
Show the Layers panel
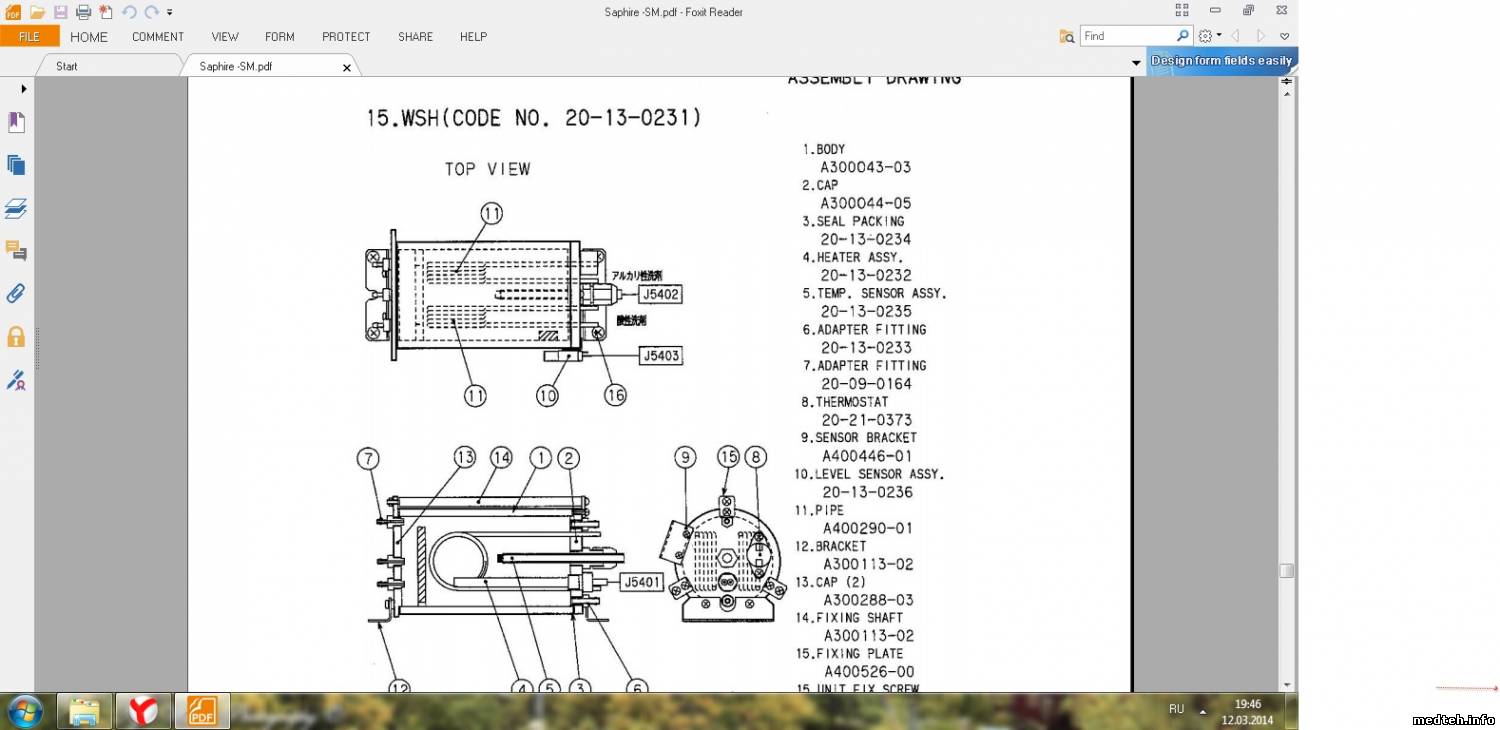tap(16, 208)
